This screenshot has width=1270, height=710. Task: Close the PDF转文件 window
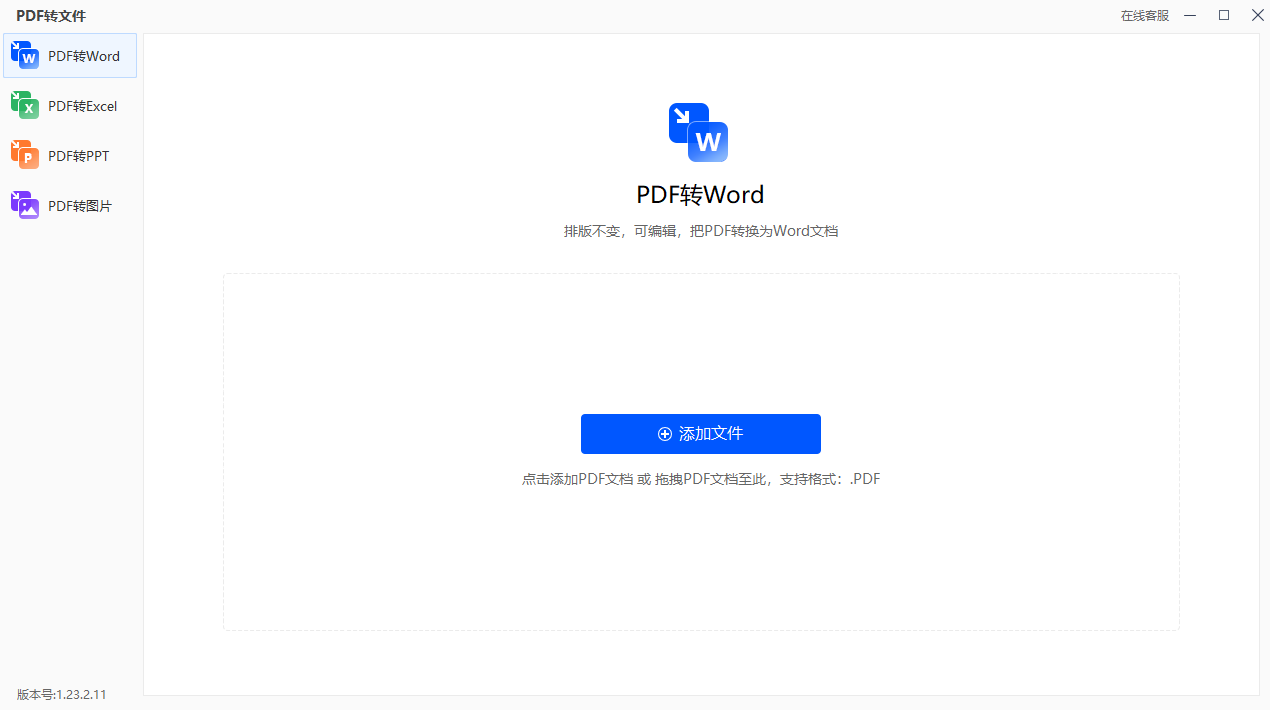[x=1257, y=15]
